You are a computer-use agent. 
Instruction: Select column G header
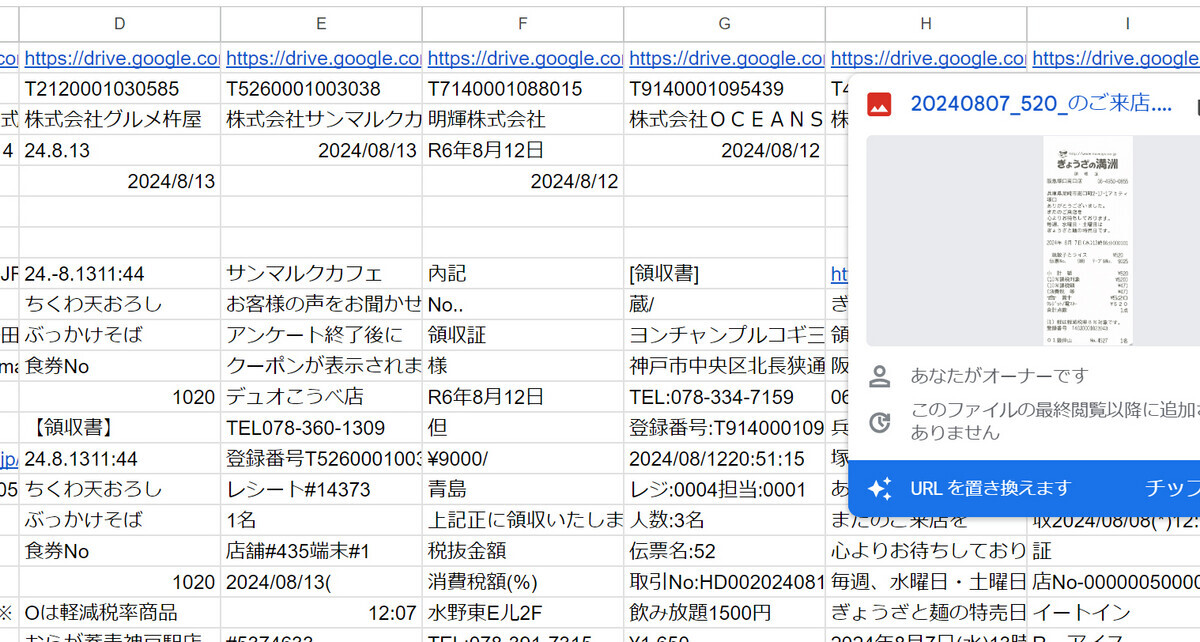tap(724, 23)
